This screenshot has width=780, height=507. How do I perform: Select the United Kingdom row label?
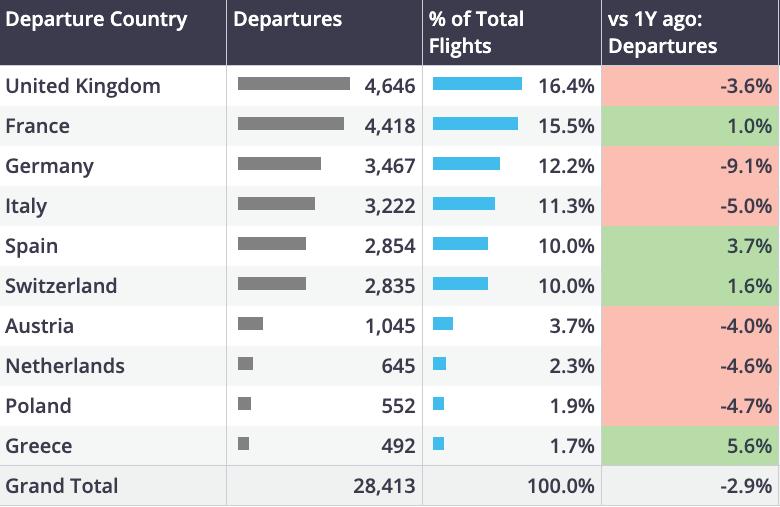pos(83,86)
